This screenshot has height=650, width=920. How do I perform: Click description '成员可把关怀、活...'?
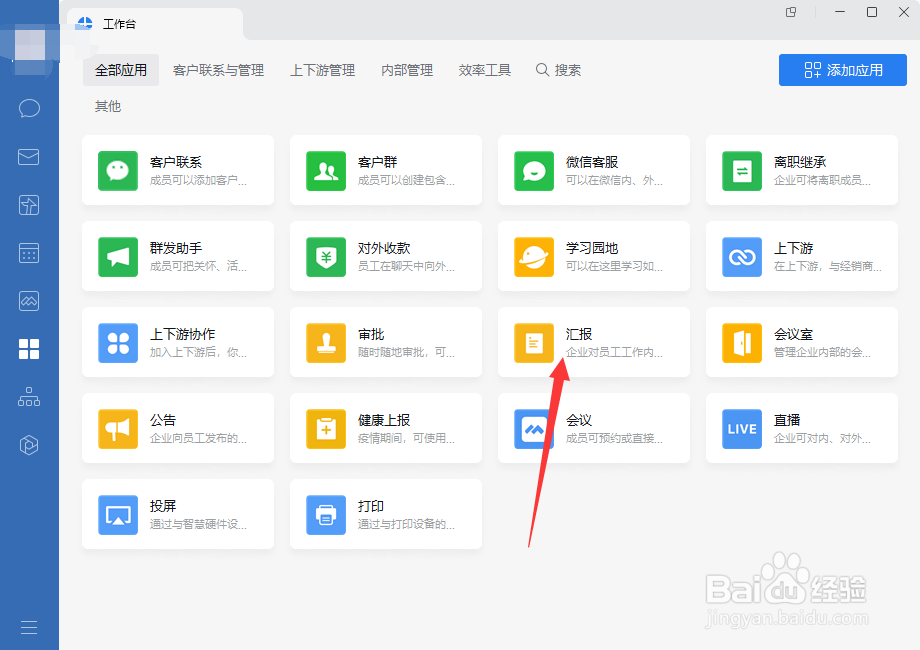[198, 266]
